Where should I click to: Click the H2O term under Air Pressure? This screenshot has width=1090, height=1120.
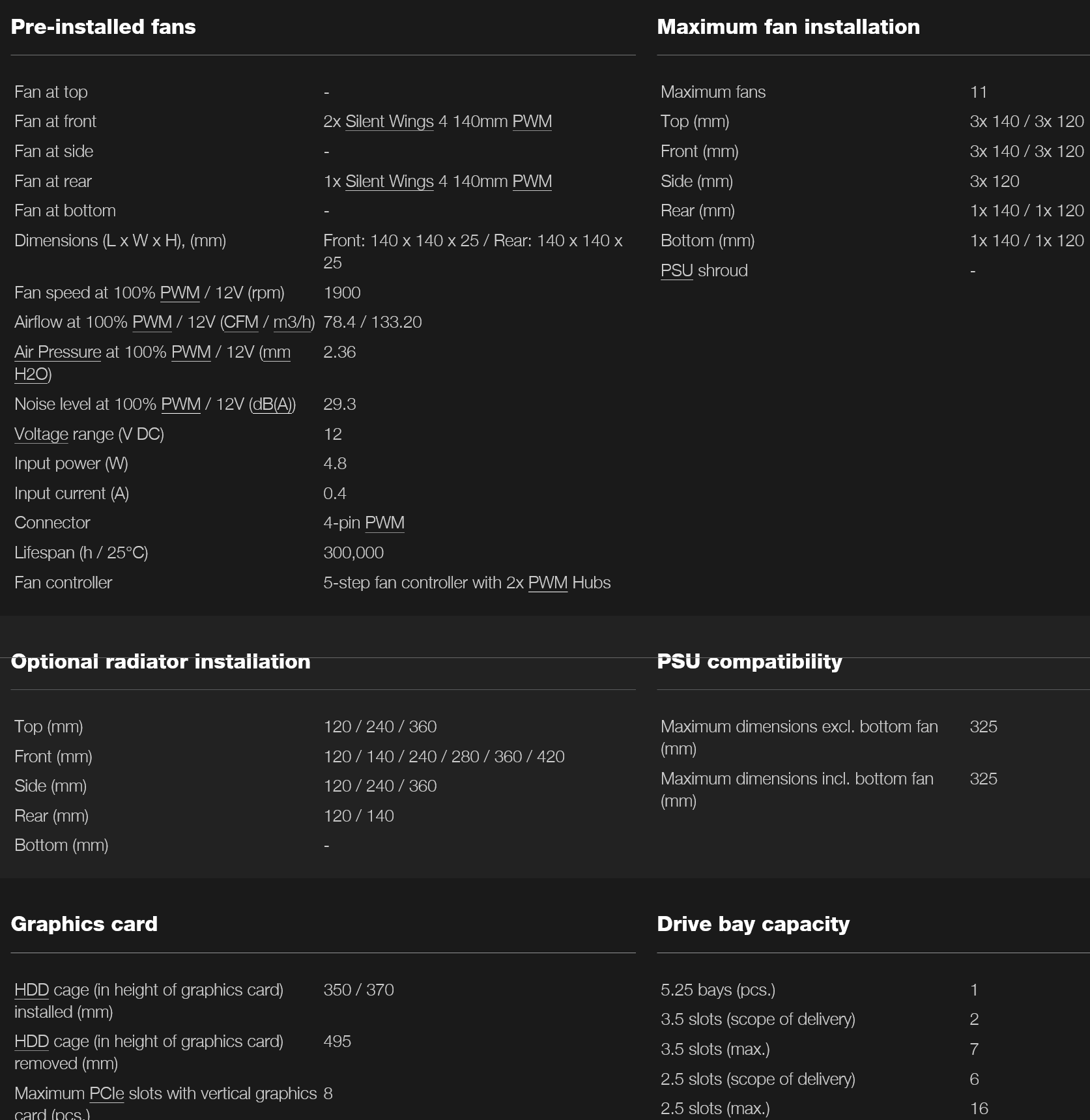click(x=31, y=375)
